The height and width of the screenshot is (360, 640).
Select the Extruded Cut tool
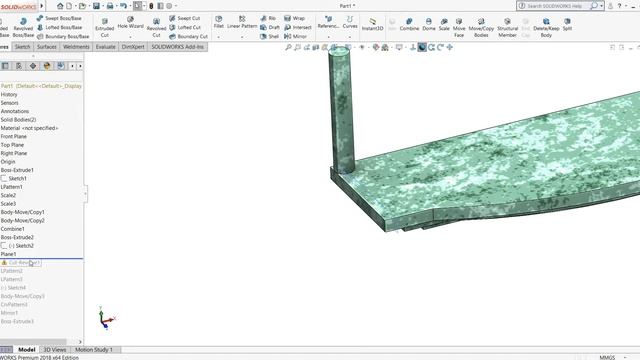click(x=104, y=28)
